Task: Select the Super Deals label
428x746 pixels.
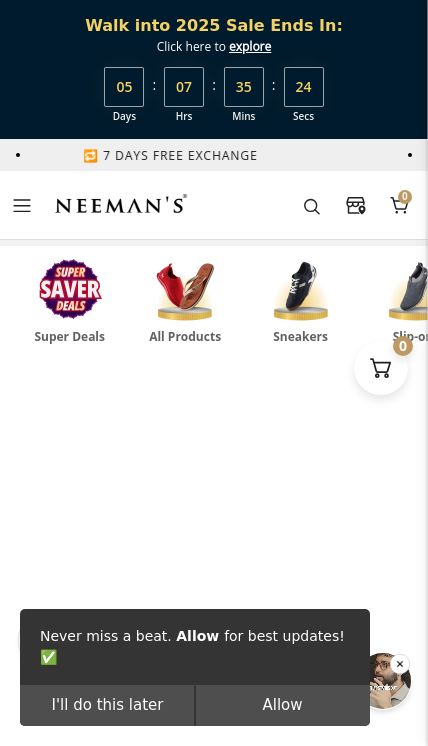Action: (69, 336)
